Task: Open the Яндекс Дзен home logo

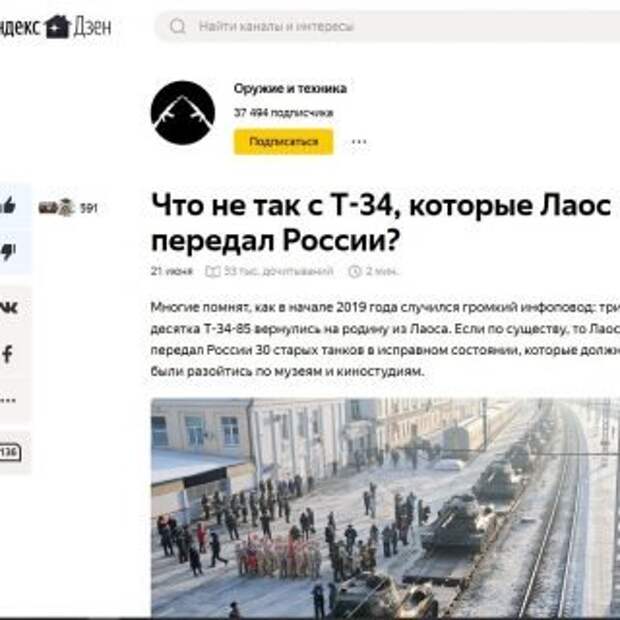Action: coord(55,27)
